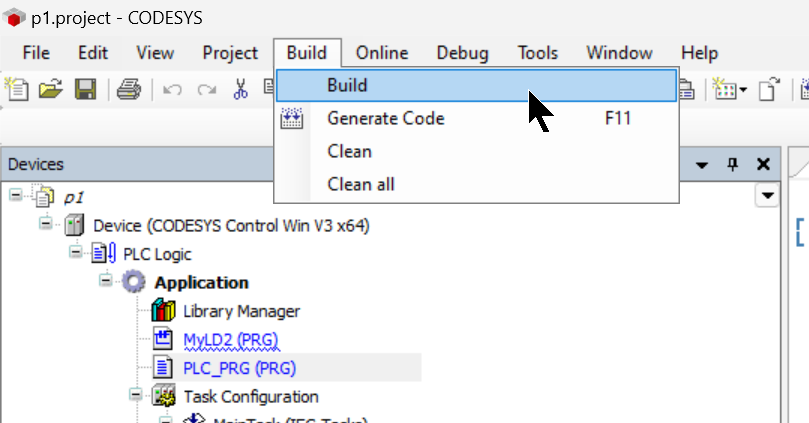This screenshot has width=809, height=423.
Task: Open the Window menu
Action: coord(619,53)
